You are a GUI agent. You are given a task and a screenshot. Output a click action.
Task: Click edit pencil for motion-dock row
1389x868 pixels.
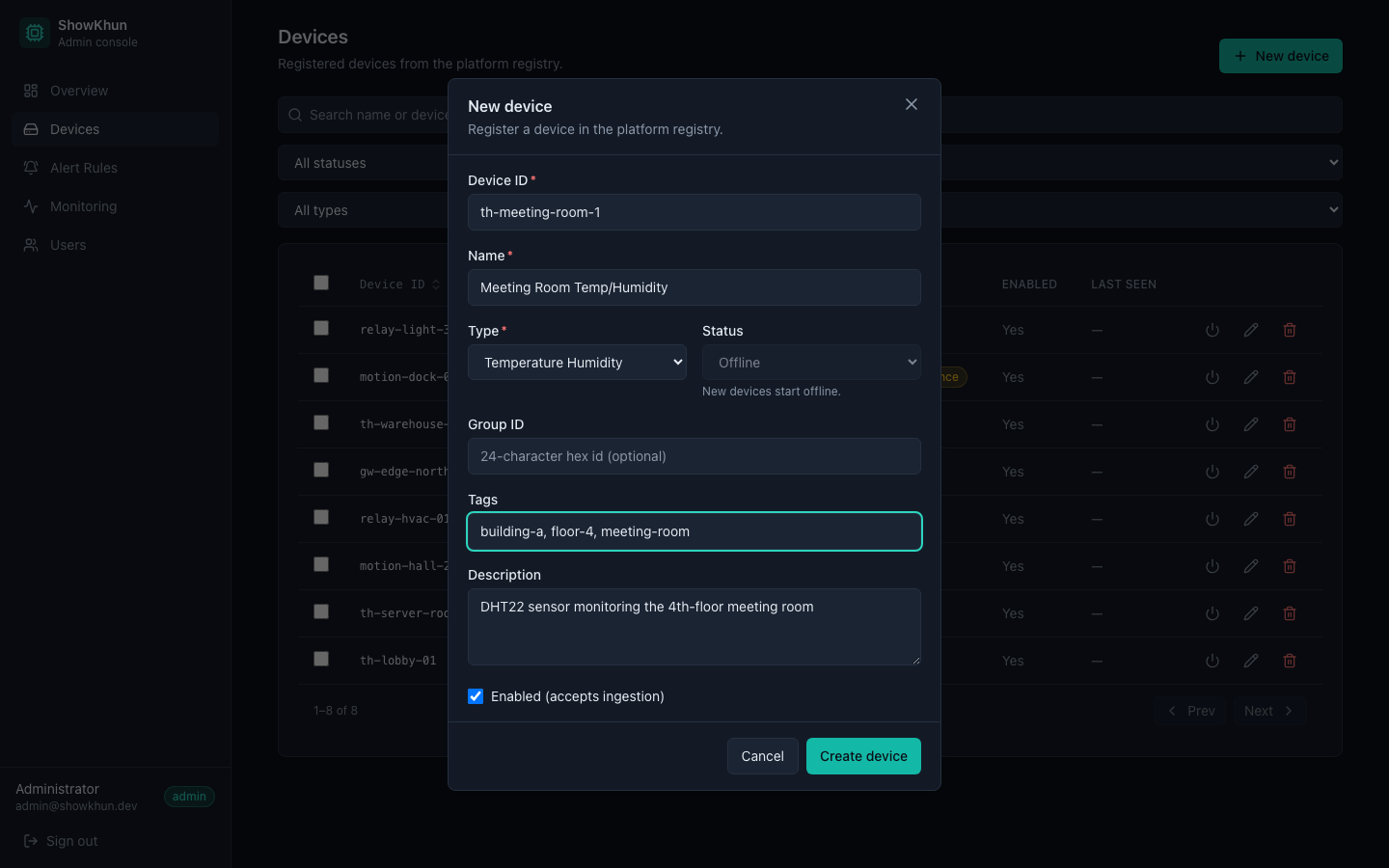1251,377
